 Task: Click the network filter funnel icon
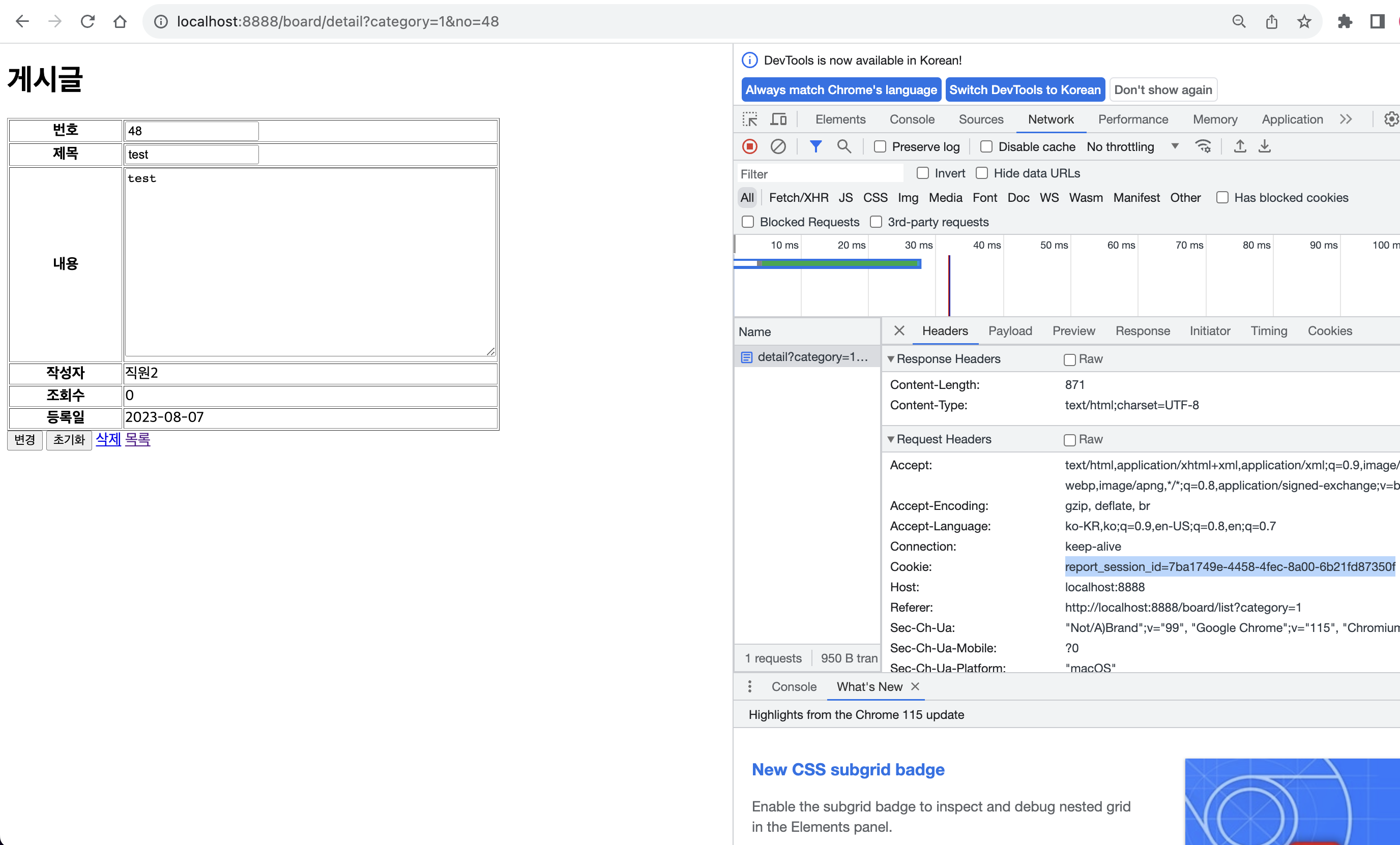[x=815, y=146]
